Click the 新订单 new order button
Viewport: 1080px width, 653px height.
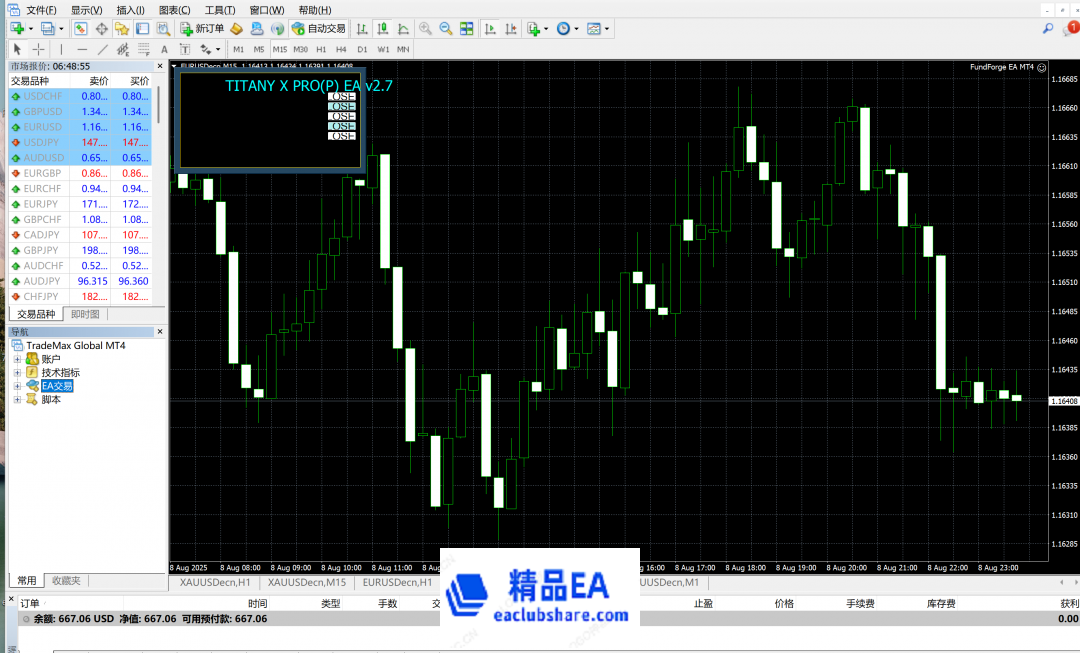coord(202,28)
